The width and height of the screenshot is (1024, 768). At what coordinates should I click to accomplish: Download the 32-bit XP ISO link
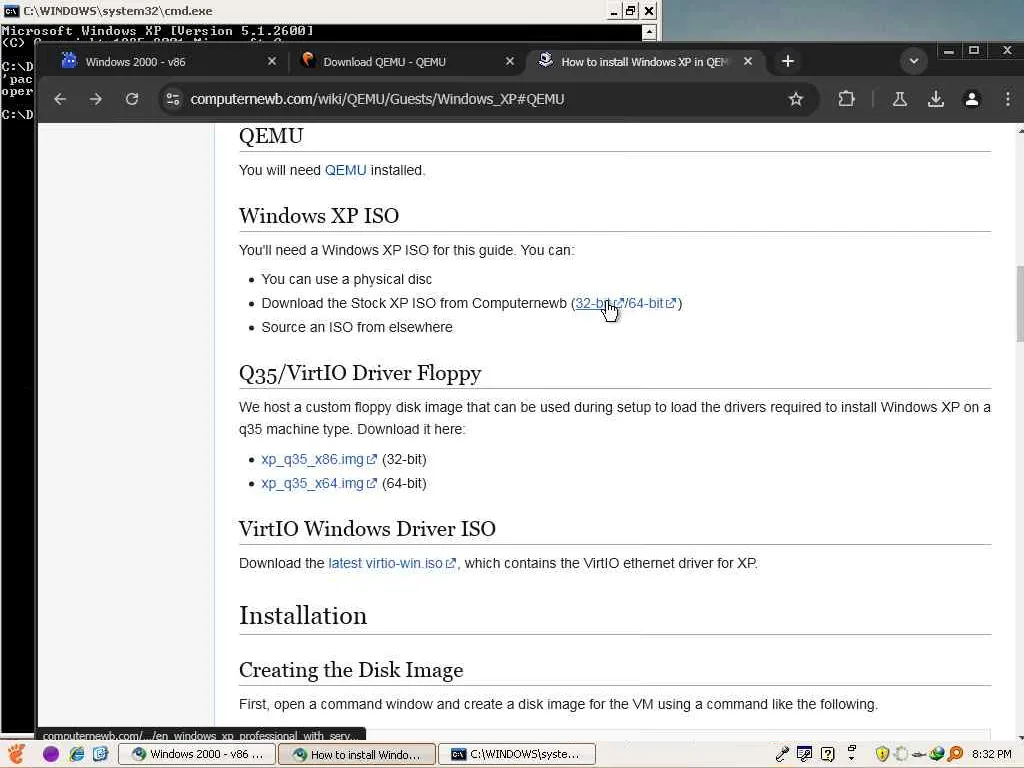click(x=599, y=304)
